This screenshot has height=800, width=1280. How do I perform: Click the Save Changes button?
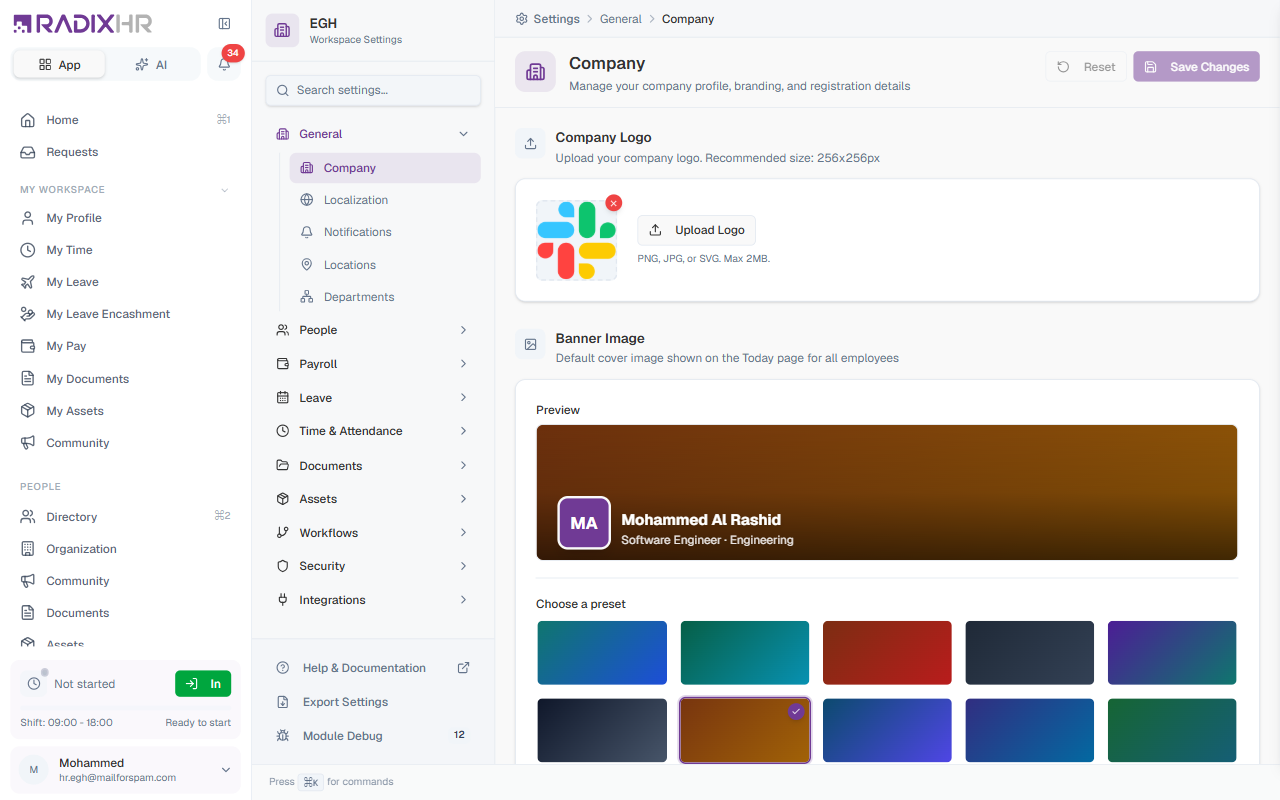coord(1196,67)
